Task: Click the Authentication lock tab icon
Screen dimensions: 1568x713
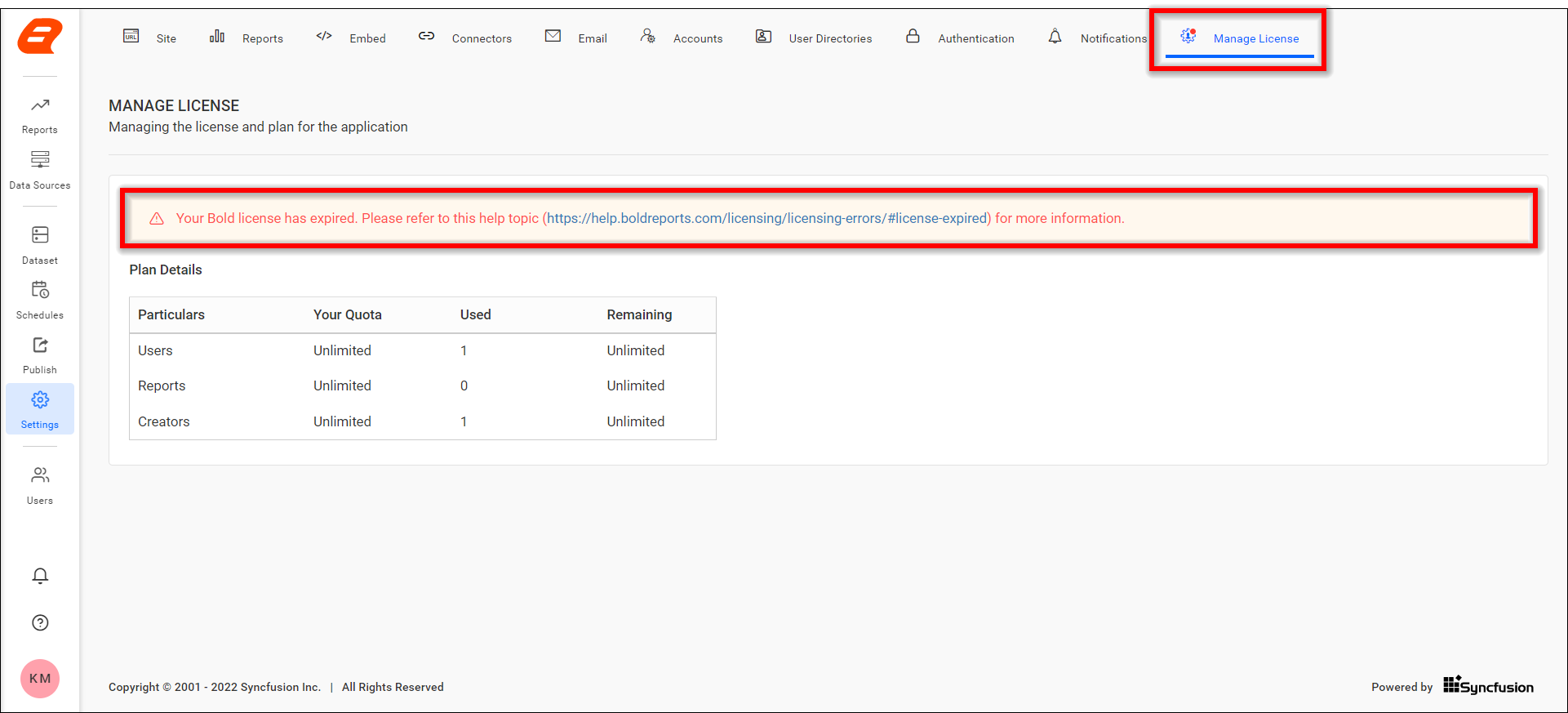Action: click(x=913, y=36)
